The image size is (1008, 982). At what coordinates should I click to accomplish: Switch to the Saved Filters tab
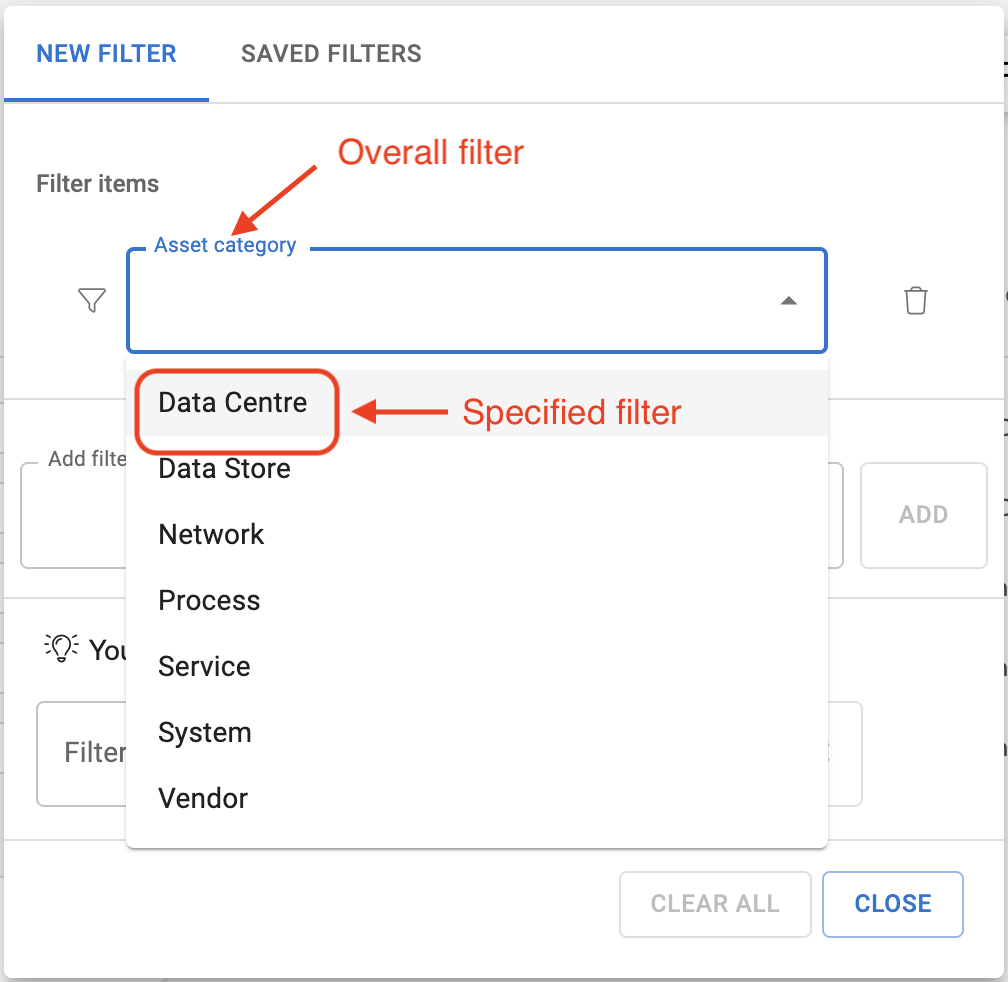tap(331, 53)
